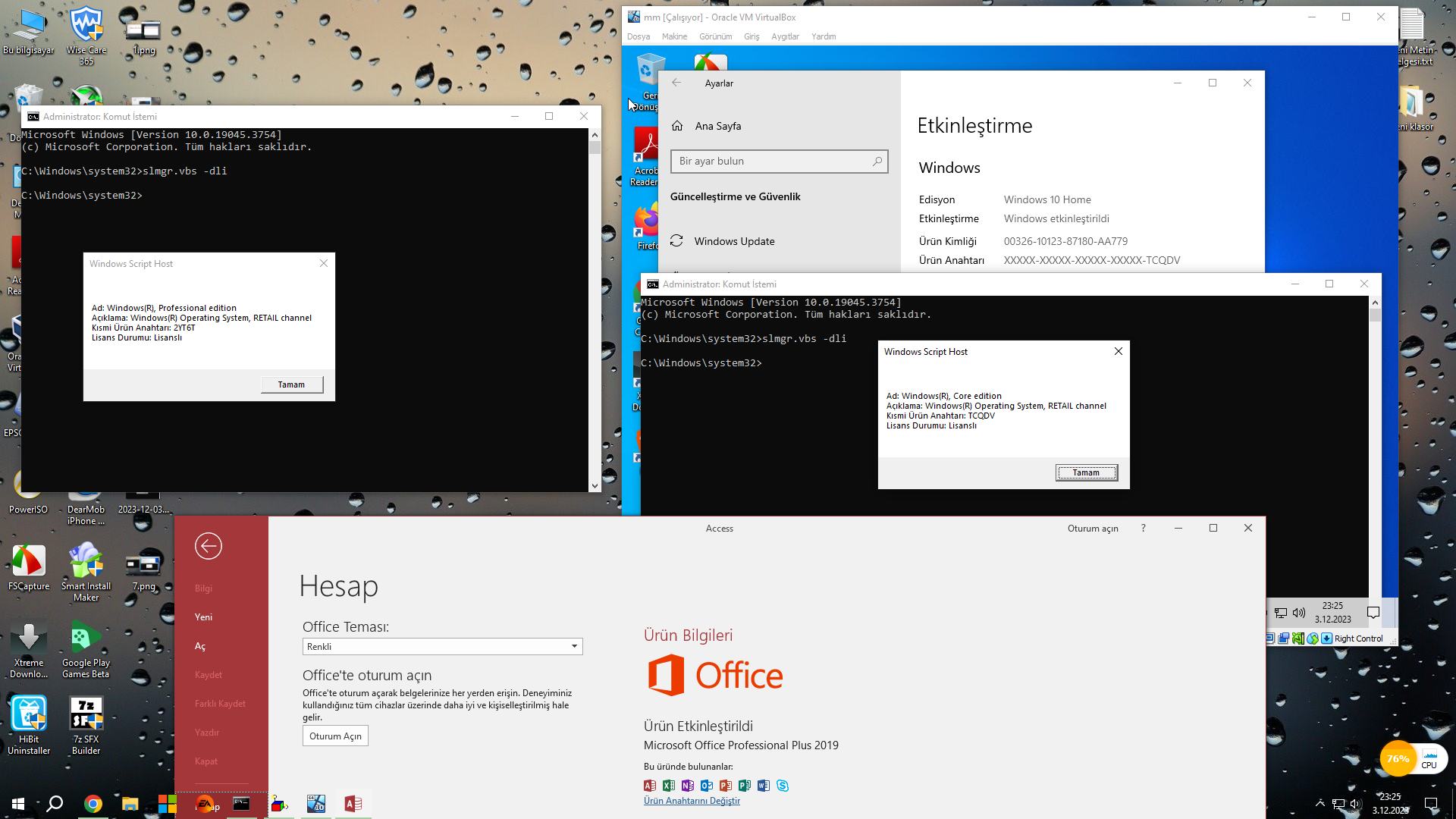The width and height of the screenshot is (1456, 819).
Task: Click Ürün Anahtarını Değiştir link
Action: tap(692, 801)
